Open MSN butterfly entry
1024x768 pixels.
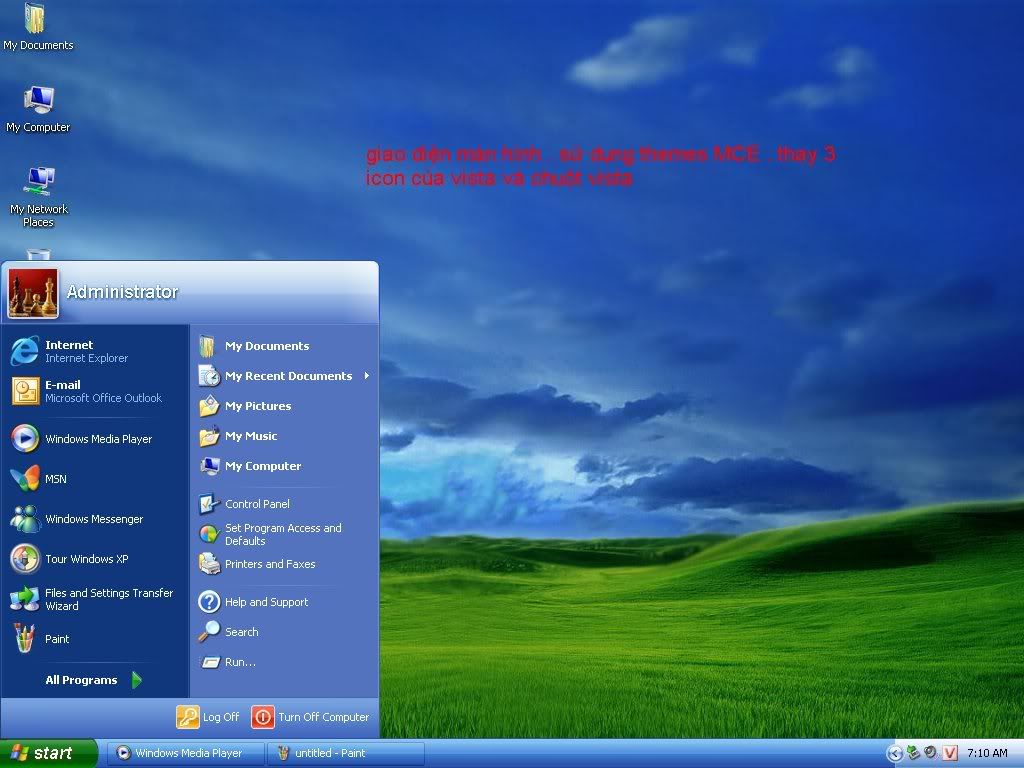coord(95,479)
